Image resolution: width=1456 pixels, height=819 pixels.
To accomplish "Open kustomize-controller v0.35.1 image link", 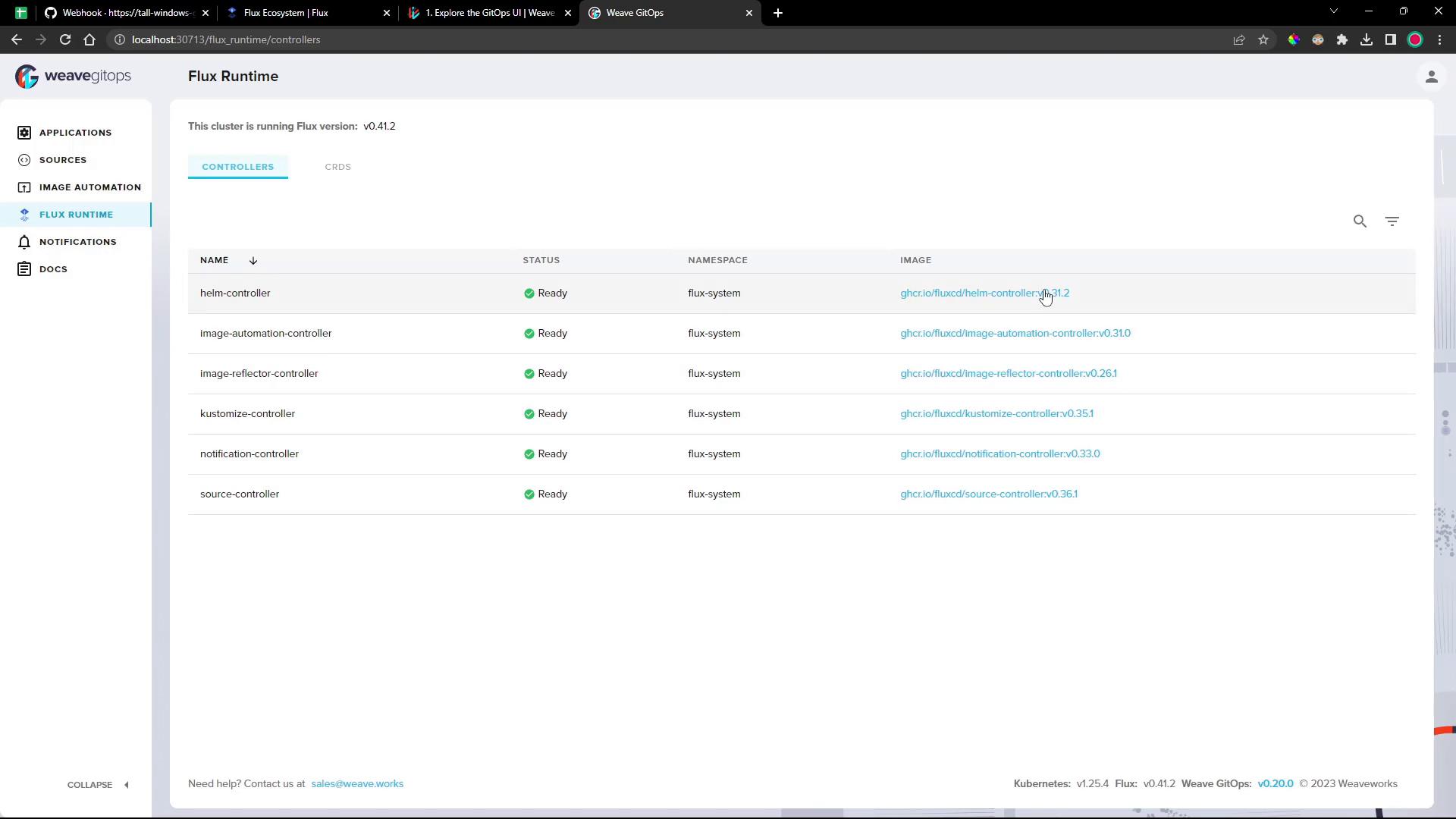I will 996,414.
